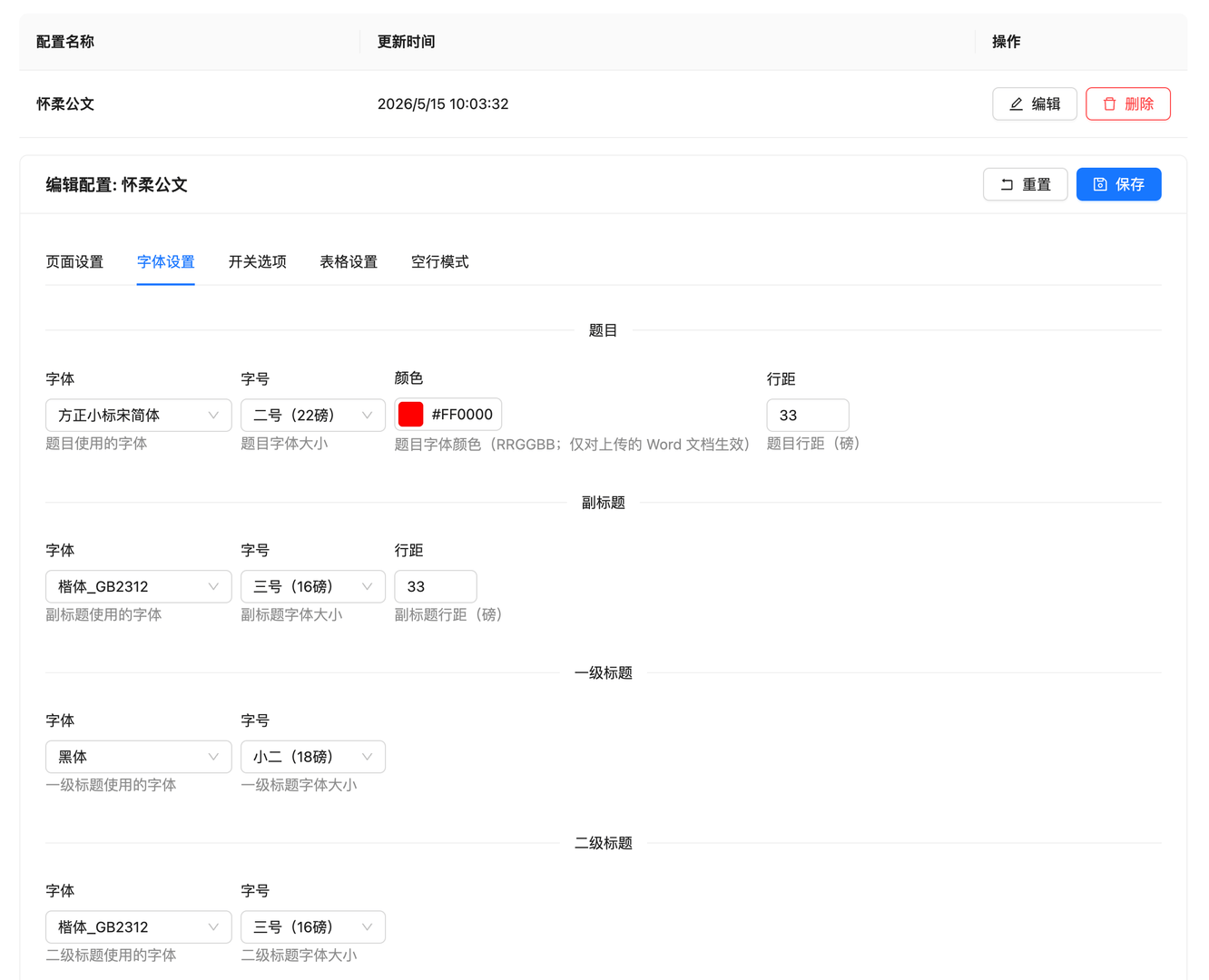The width and height of the screenshot is (1209, 980).
Task: Click the 二级标题 section divider label
Action: click(604, 844)
